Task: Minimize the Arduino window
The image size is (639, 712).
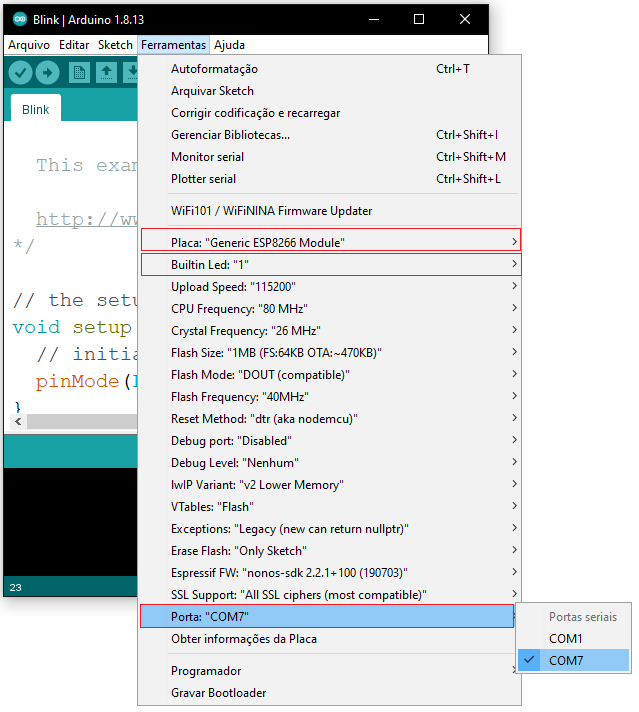Action: click(374, 20)
